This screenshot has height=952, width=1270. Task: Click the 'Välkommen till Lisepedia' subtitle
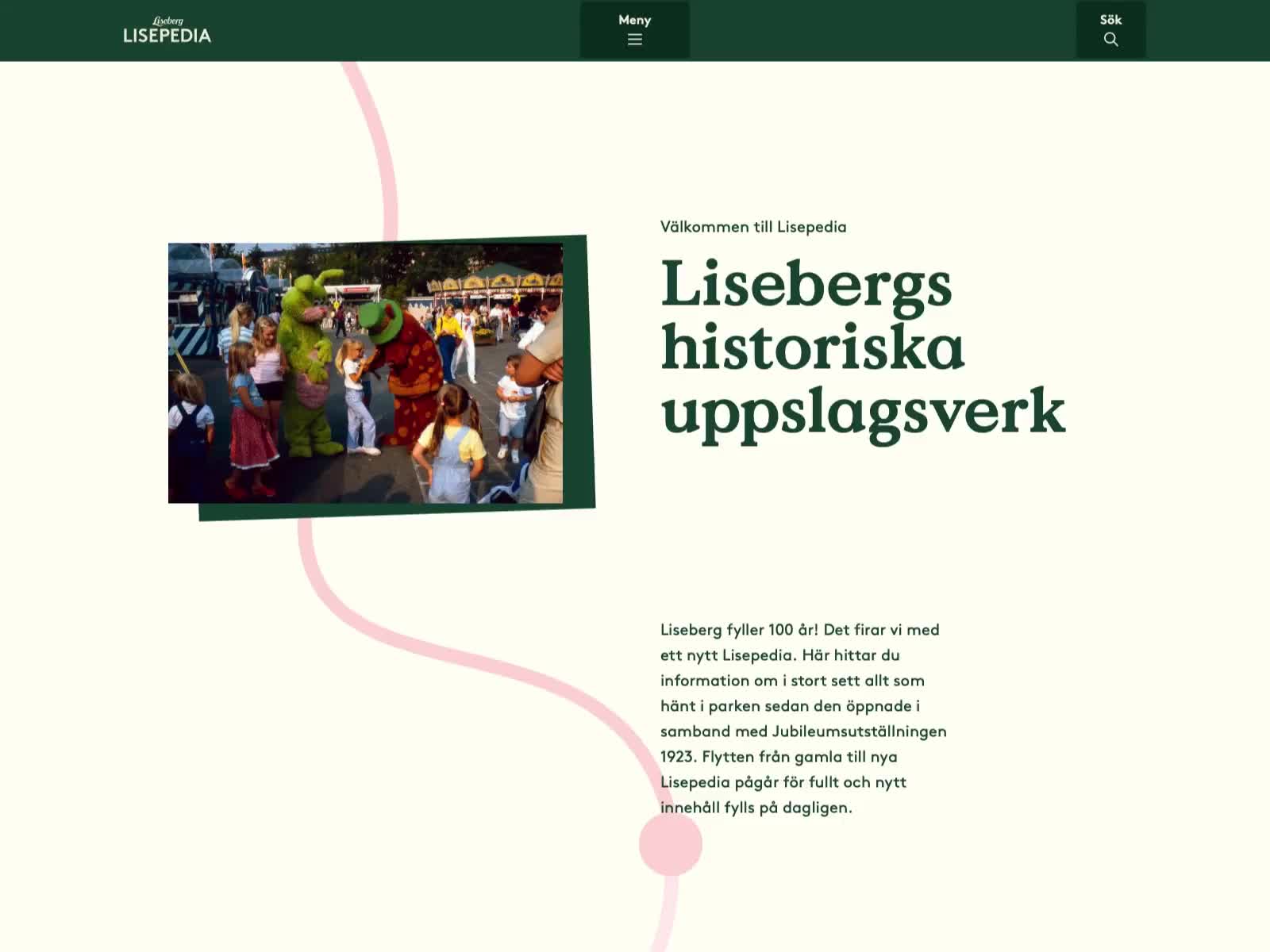tap(753, 227)
